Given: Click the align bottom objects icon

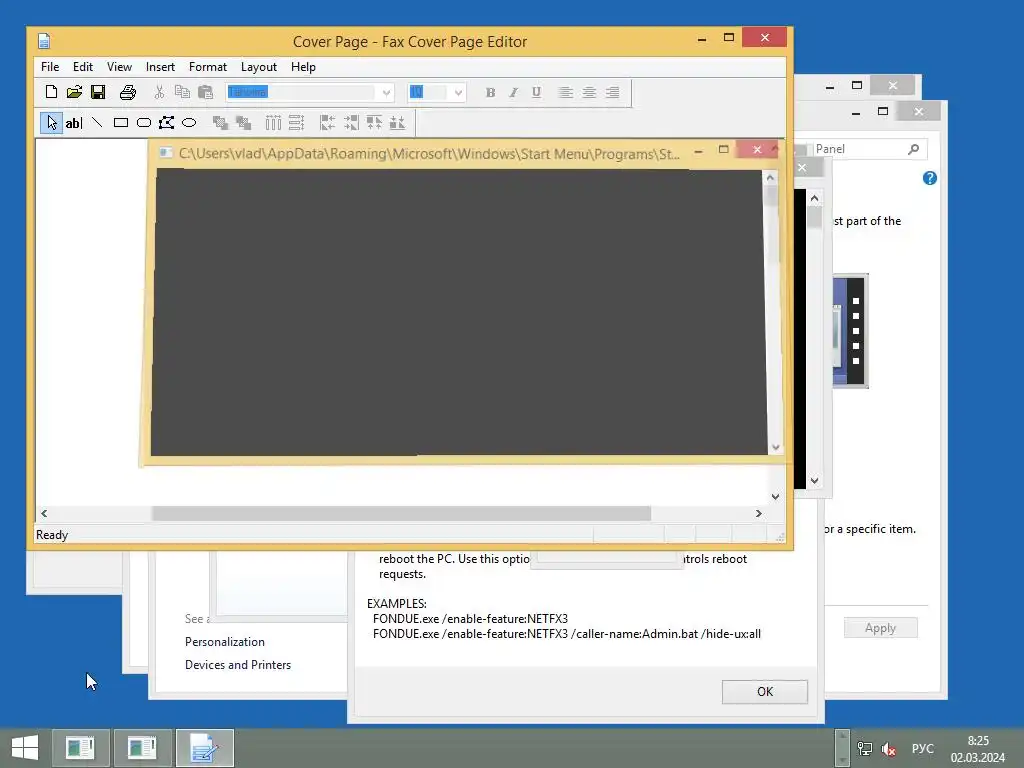Looking at the screenshot, I should [397, 123].
